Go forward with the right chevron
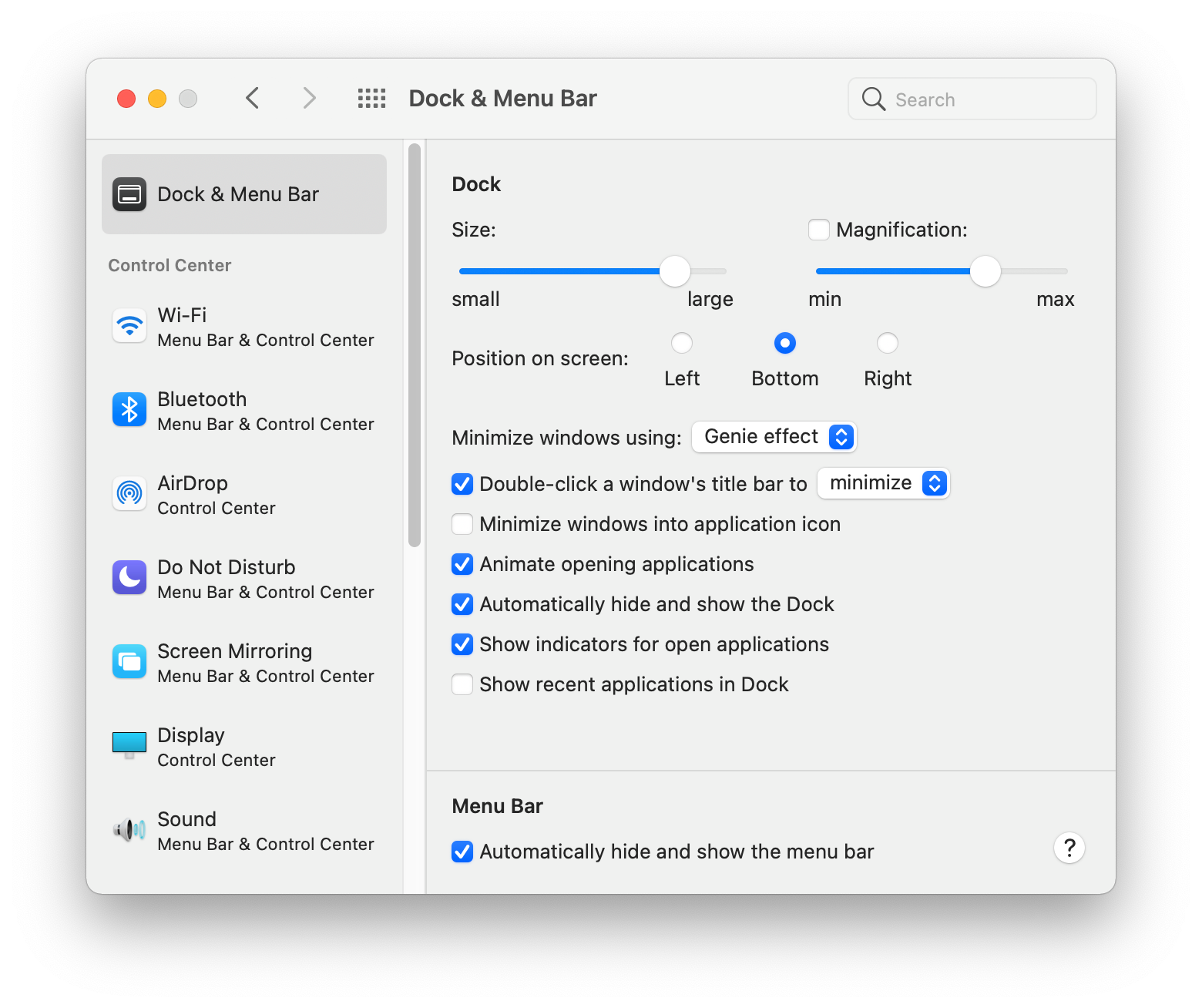1202x1008 pixels. point(310,99)
